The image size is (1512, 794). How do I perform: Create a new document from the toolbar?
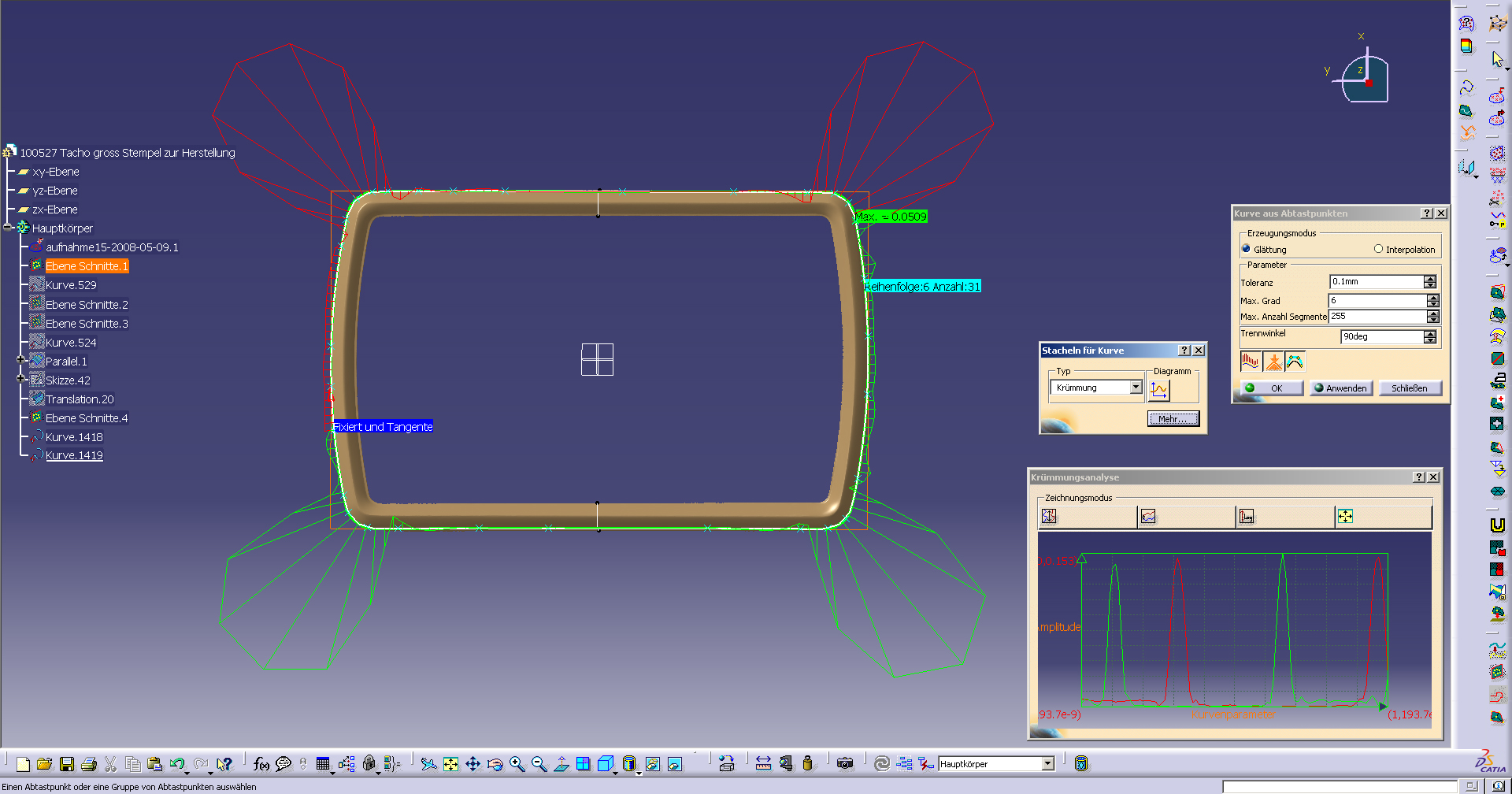coord(23,764)
